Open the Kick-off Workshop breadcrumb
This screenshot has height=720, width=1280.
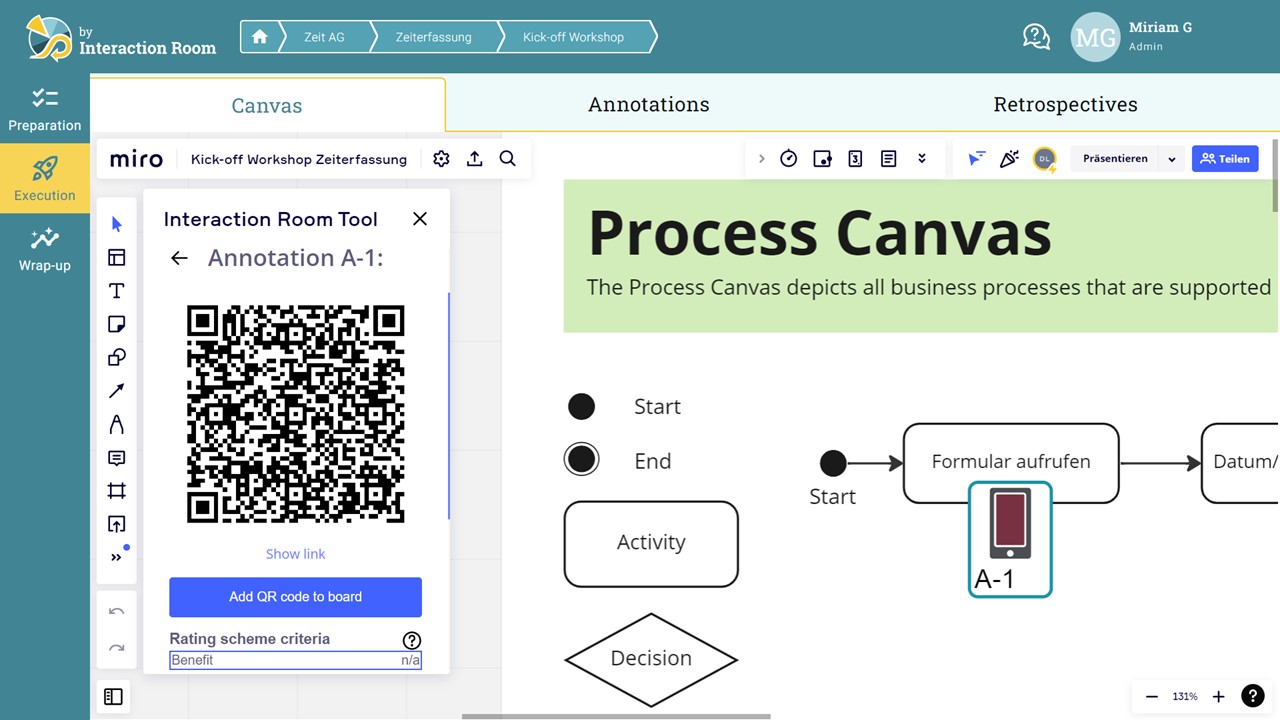573,37
